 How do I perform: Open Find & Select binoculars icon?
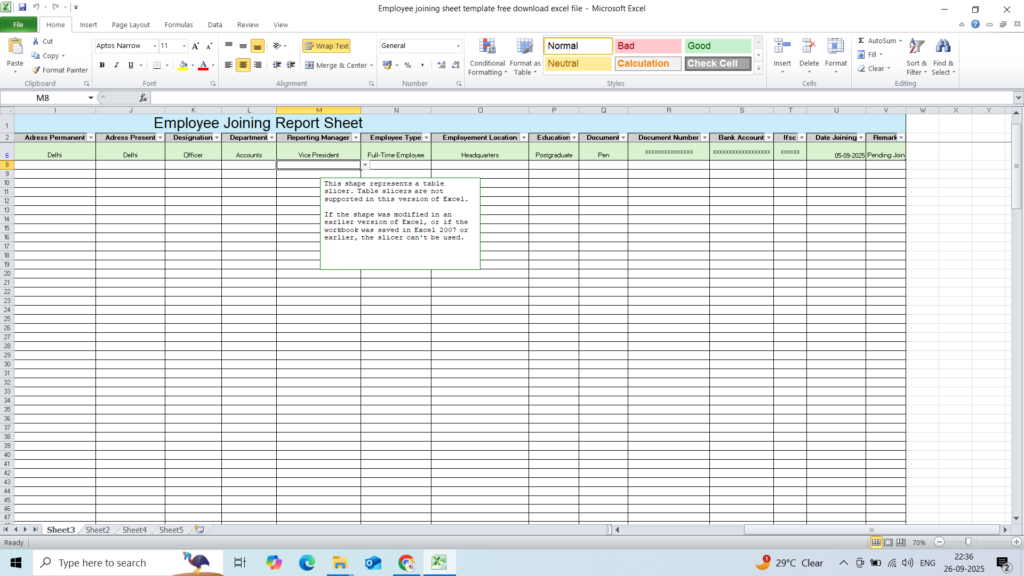[942, 47]
